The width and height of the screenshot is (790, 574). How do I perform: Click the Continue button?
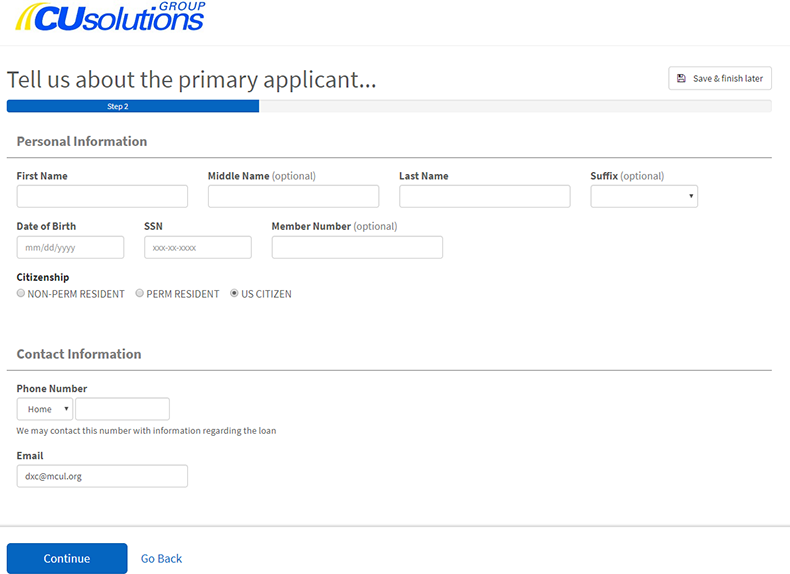pos(67,558)
